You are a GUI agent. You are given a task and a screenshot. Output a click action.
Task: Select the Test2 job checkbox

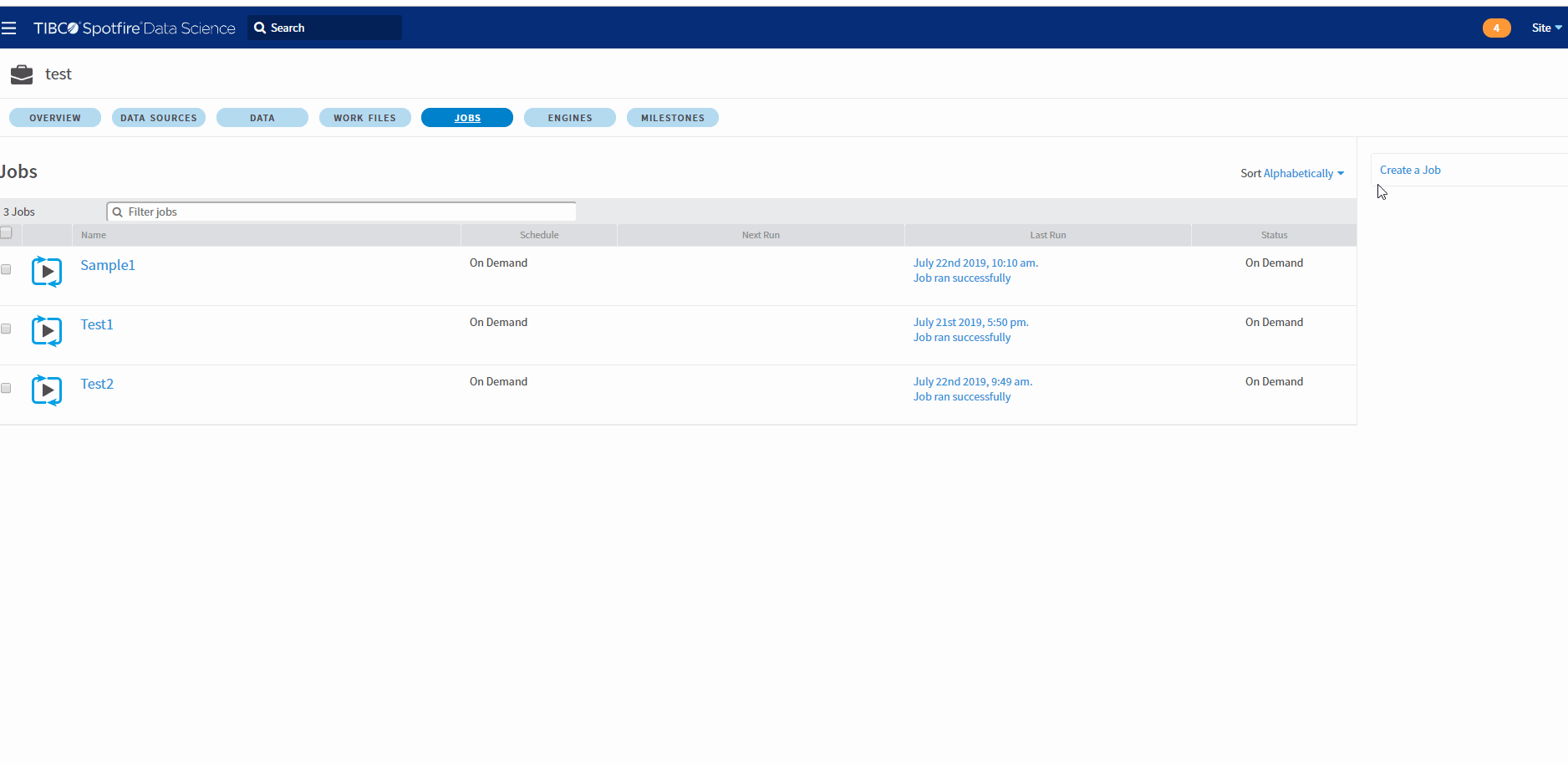point(7,388)
